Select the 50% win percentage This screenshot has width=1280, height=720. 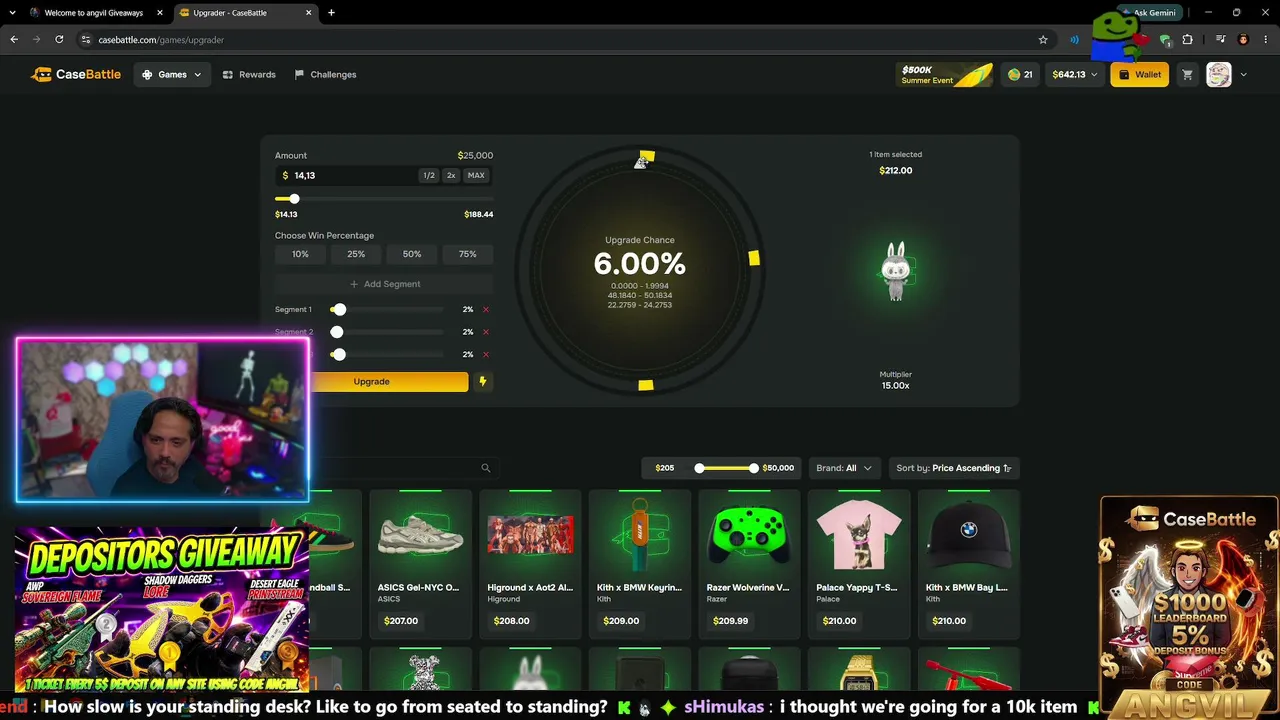point(412,254)
